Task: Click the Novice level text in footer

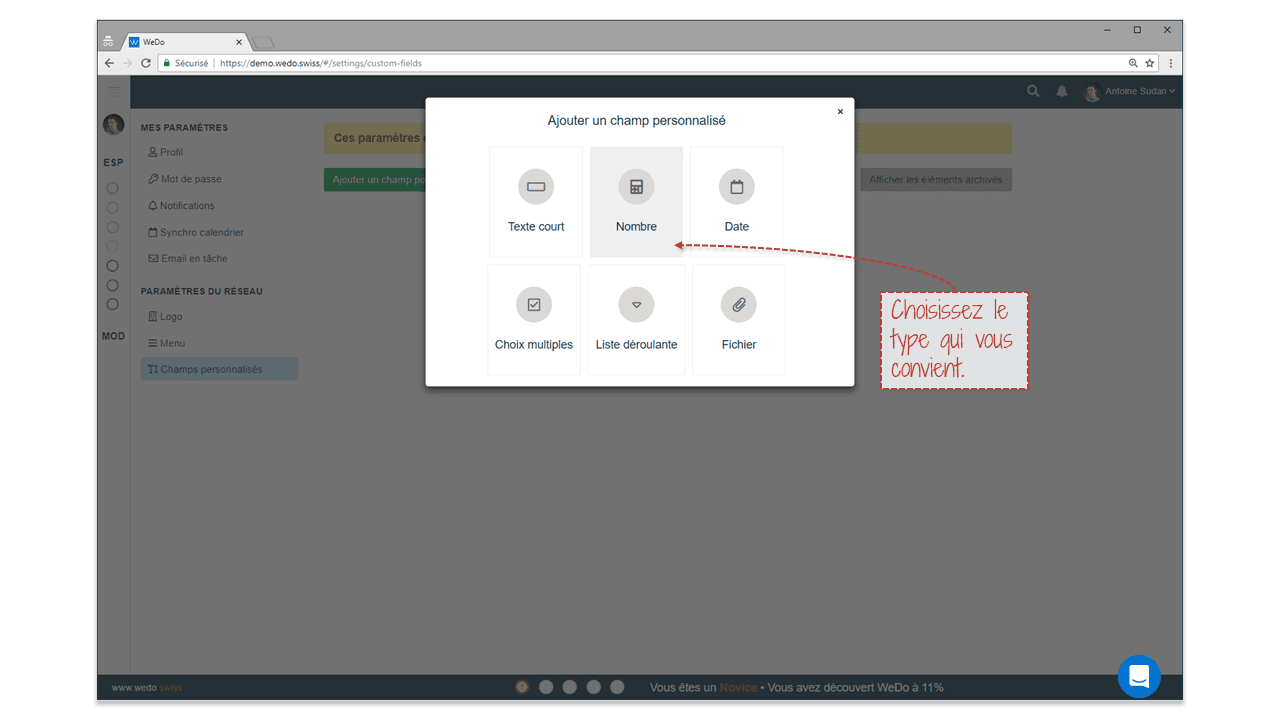Action: point(738,688)
